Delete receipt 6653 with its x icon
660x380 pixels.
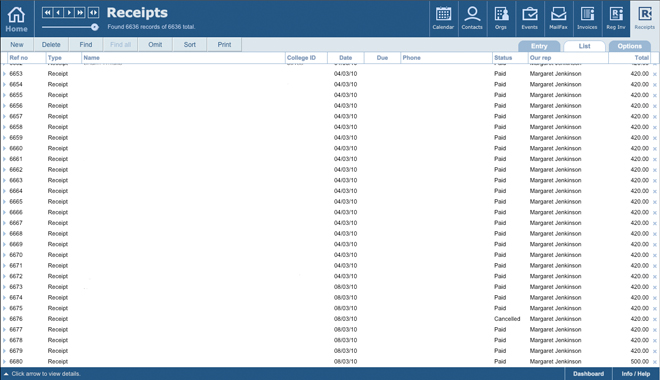click(x=655, y=74)
